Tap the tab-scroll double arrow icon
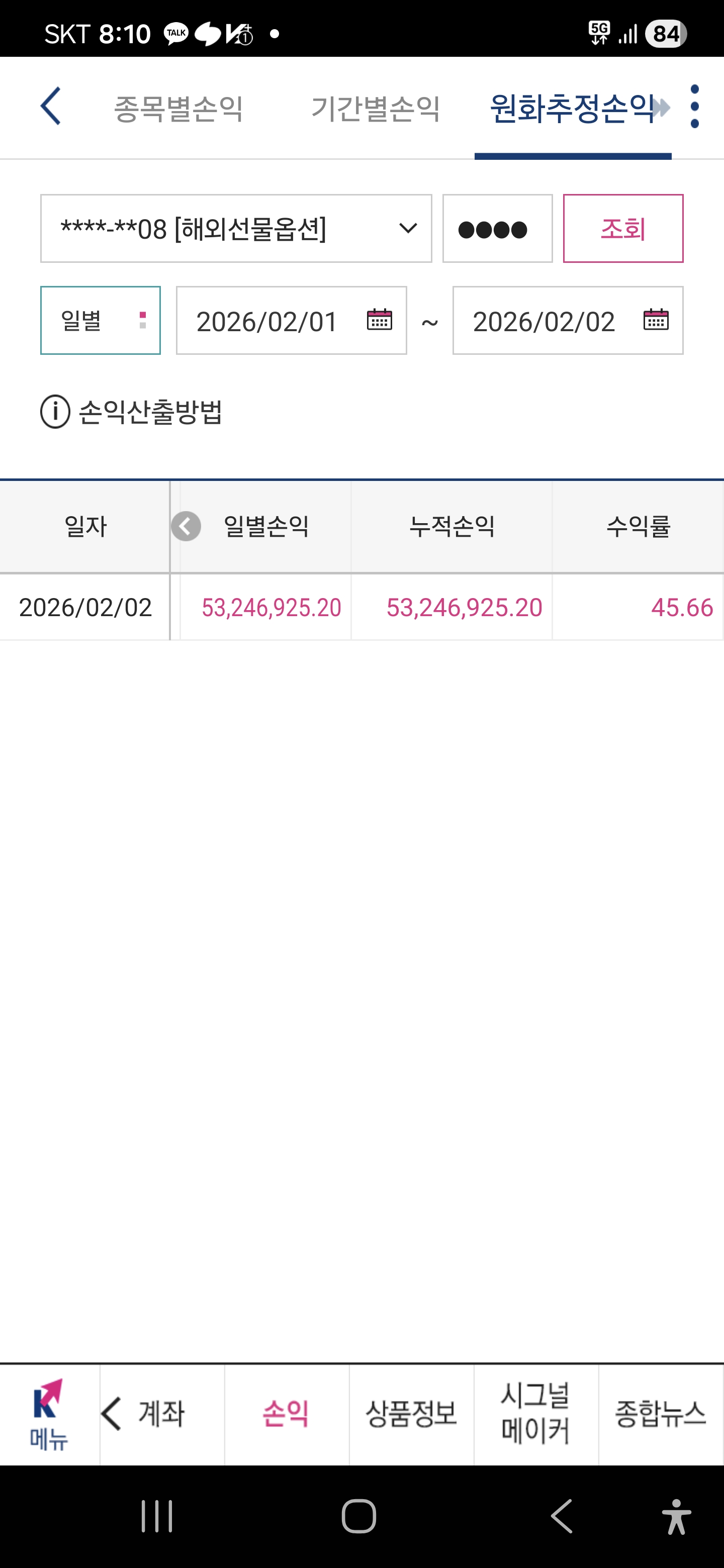 coord(661,108)
